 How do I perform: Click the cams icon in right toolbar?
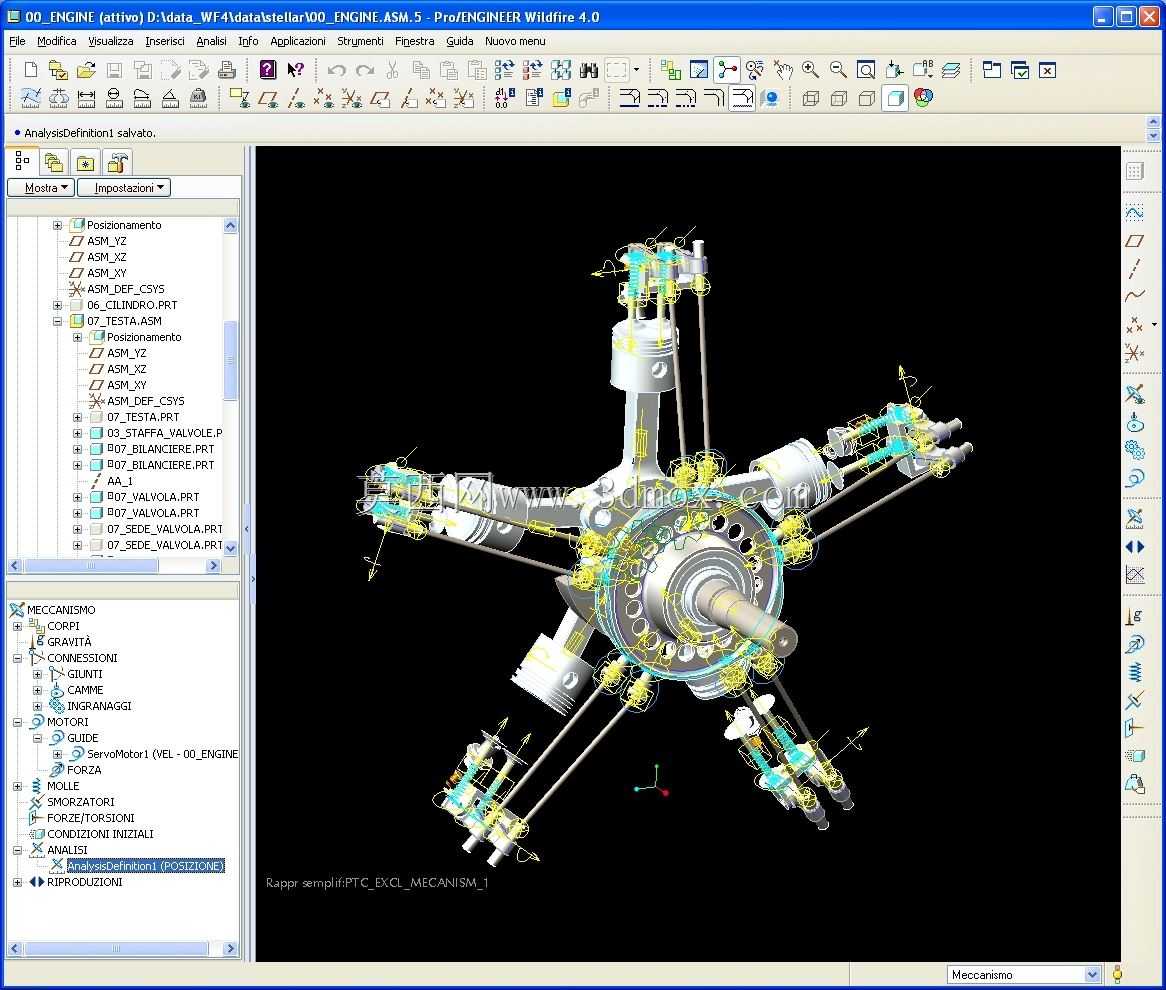(x=1135, y=422)
